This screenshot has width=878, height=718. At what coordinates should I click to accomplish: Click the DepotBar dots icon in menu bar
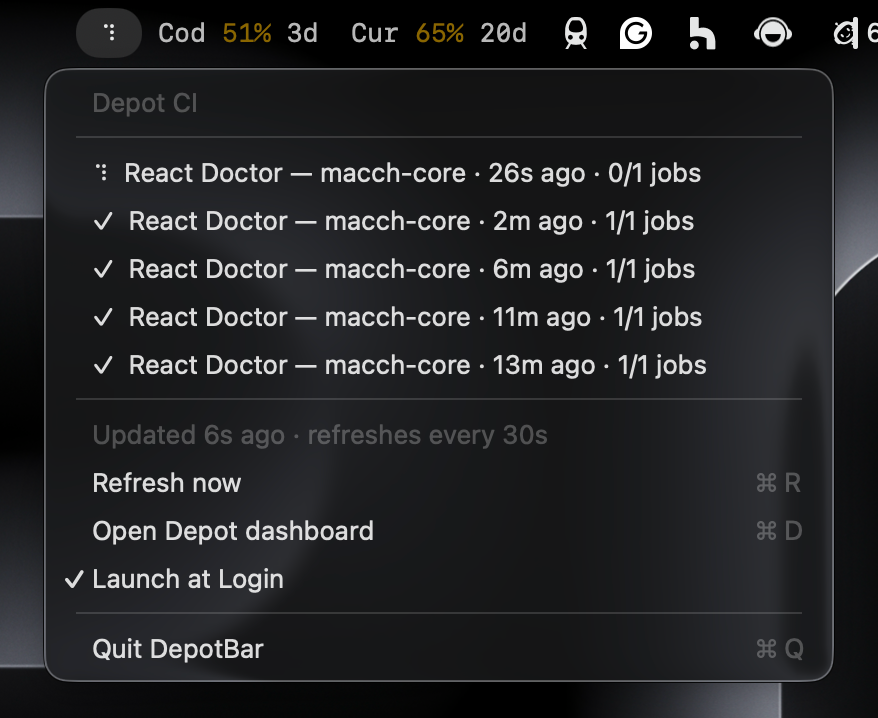coord(109,33)
